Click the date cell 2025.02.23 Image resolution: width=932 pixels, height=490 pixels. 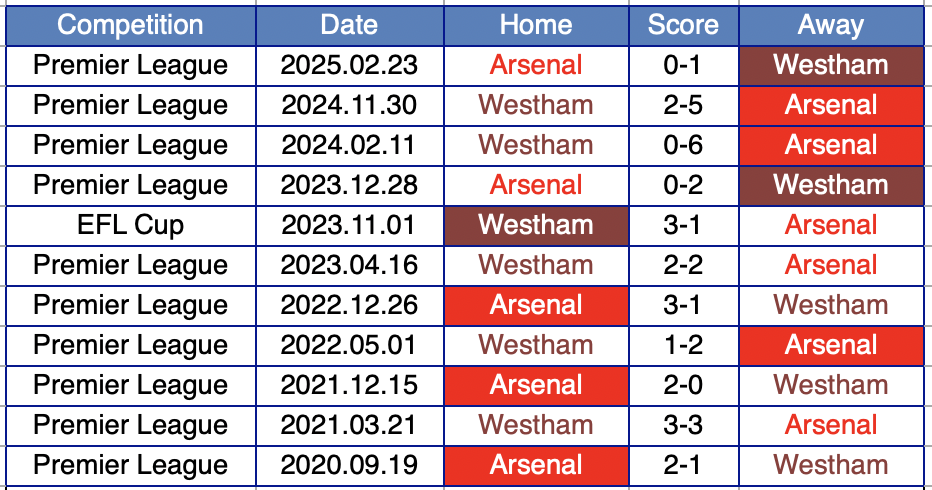349,65
